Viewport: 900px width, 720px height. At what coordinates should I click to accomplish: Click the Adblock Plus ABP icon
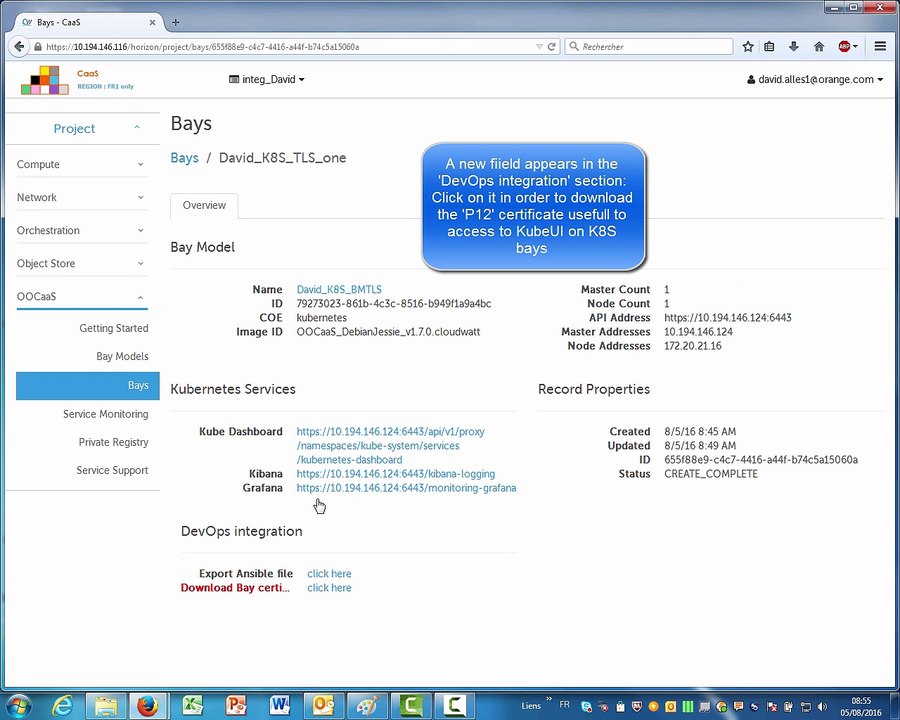844,47
